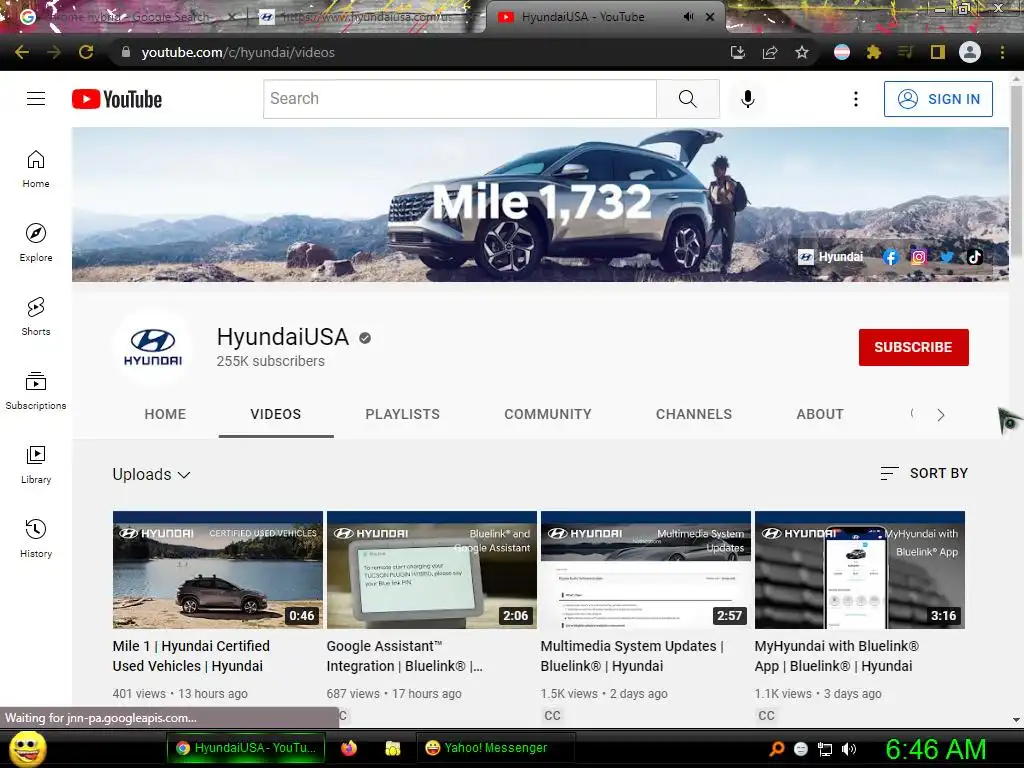Click the HyundaiUSA channel avatar
Image resolution: width=1024 pixels, height=768 pixels.
coord(153,347)
